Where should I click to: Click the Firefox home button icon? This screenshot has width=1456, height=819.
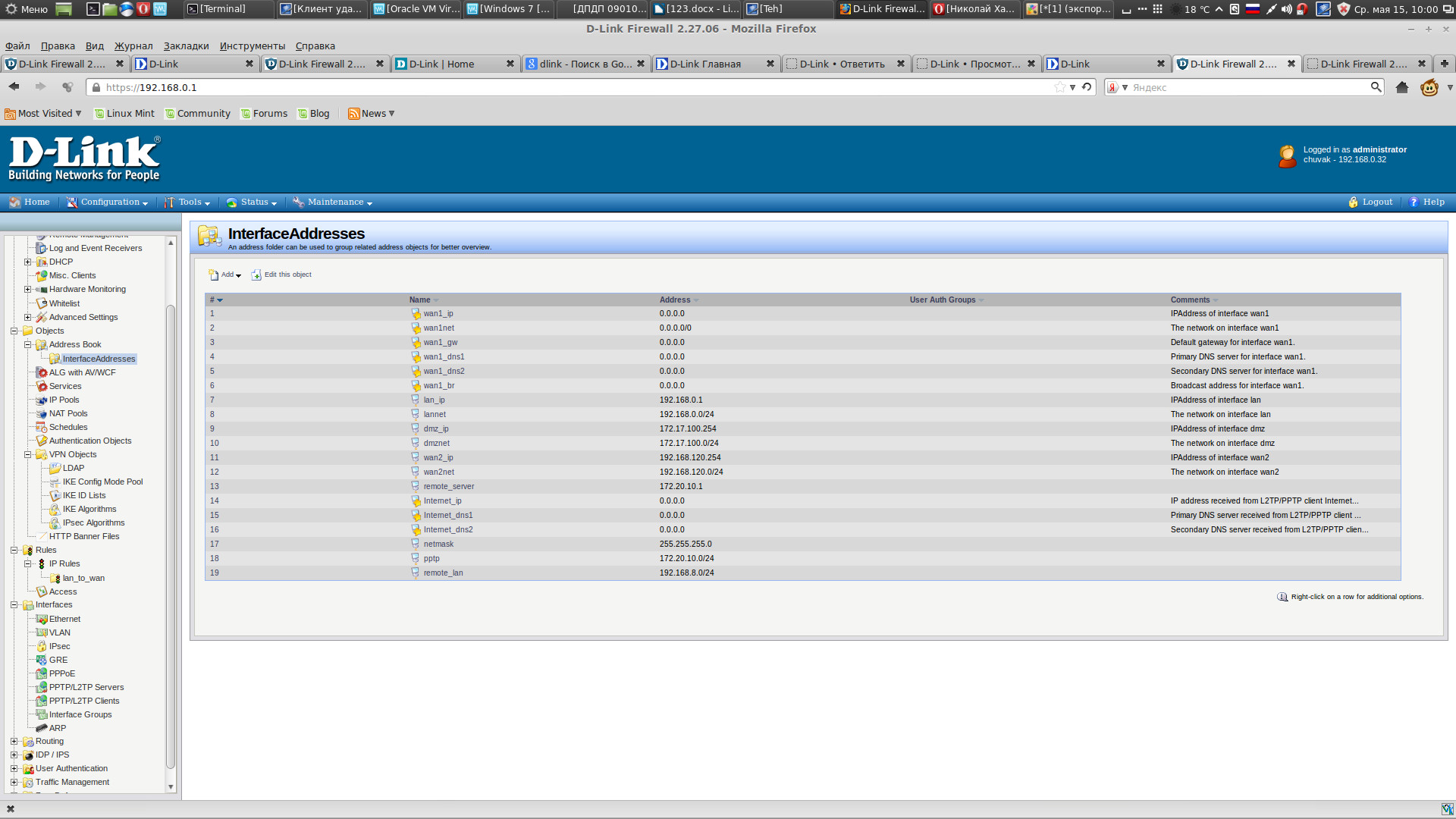point(1401,88)
